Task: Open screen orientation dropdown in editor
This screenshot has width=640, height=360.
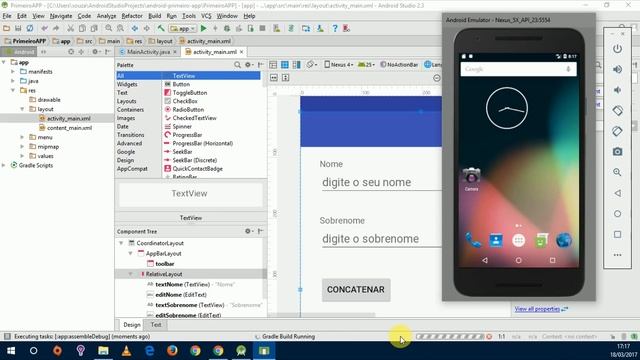Action: tap(312, 64)
